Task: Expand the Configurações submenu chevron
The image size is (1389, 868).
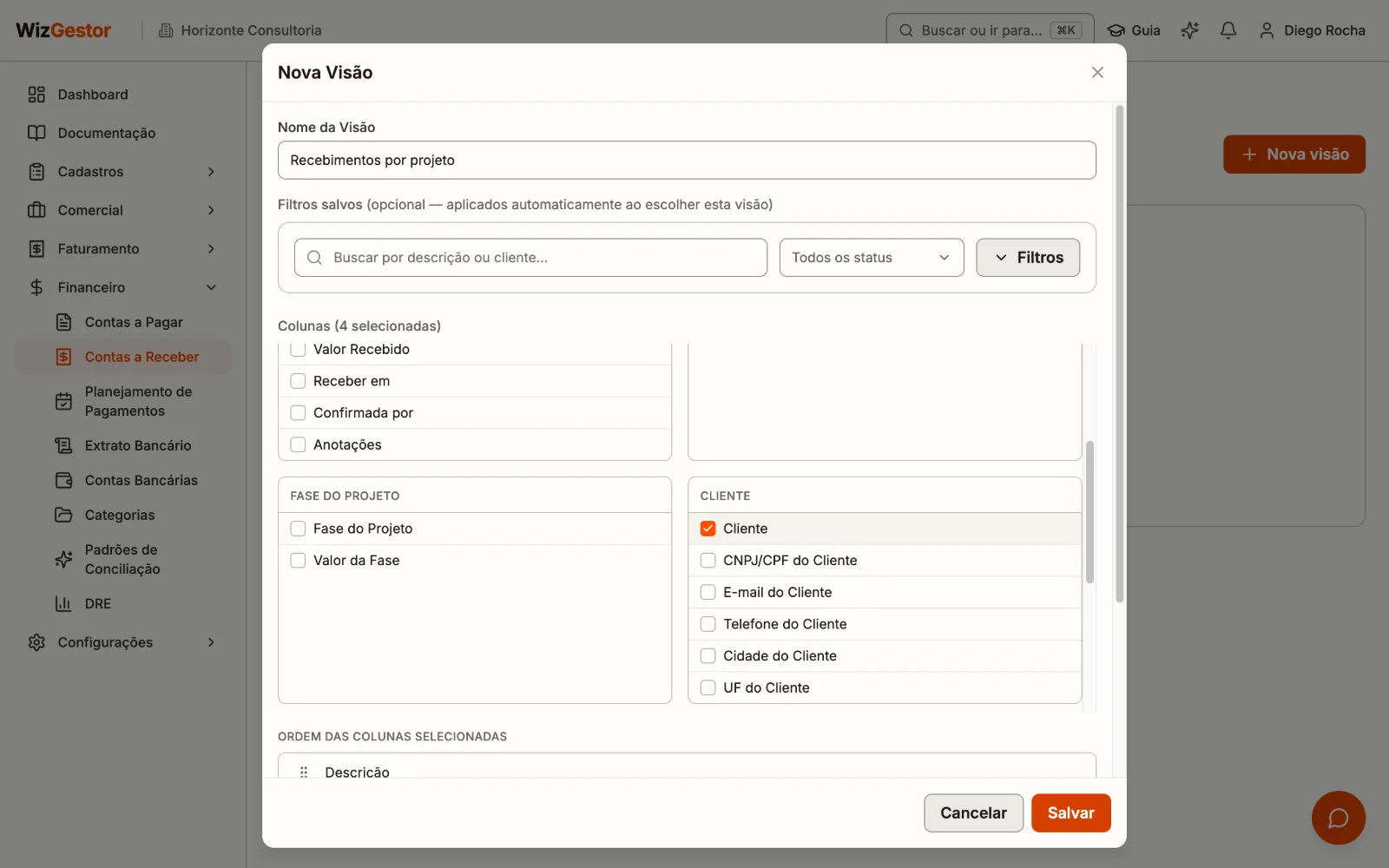Action: click(x=211, y=642)
